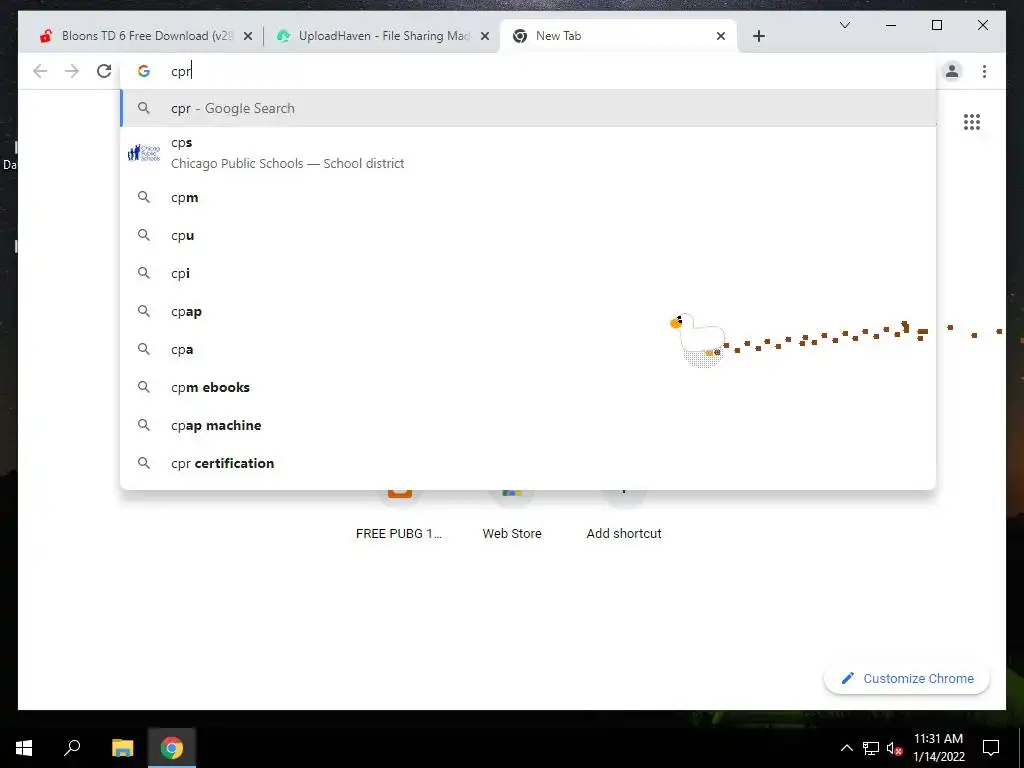This screenshot has width=1024, height=768.
Task: Minimize the Chrome window
Action: [891, 25]
